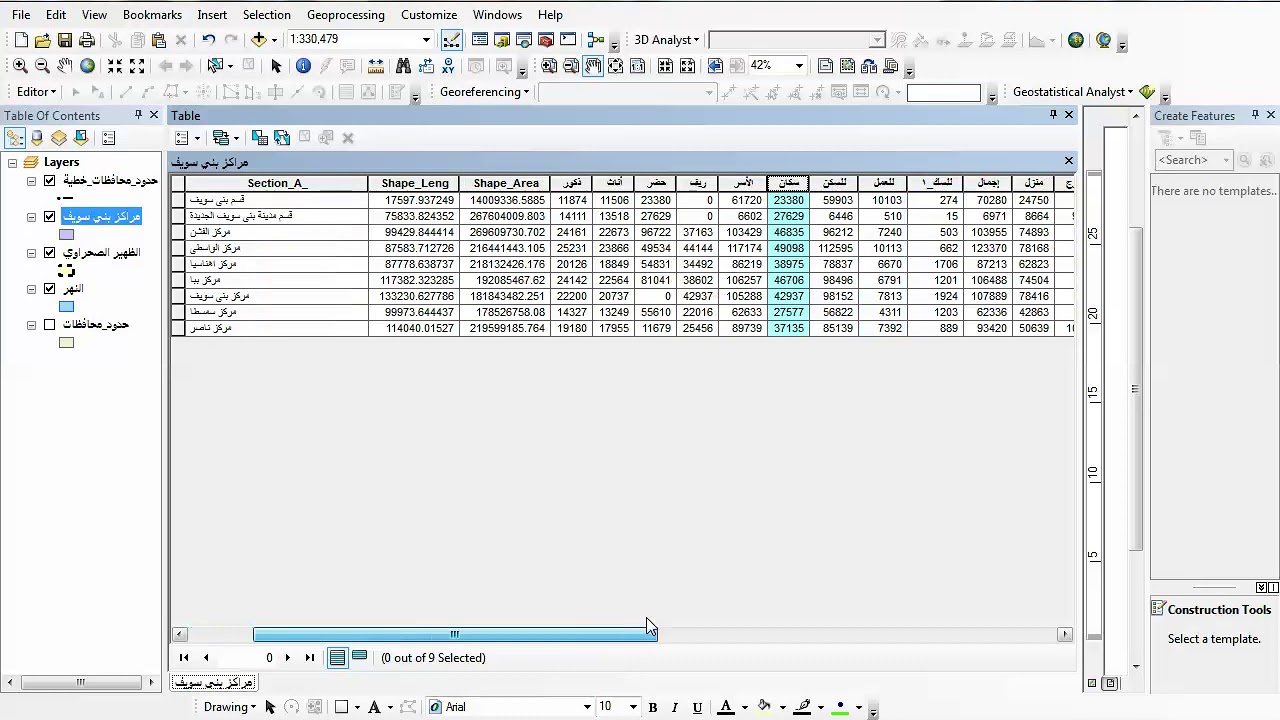Collapse the Layers group in Table Of Contents
The height and width of the screenshot is (720, 1280).
pos(12,162)
